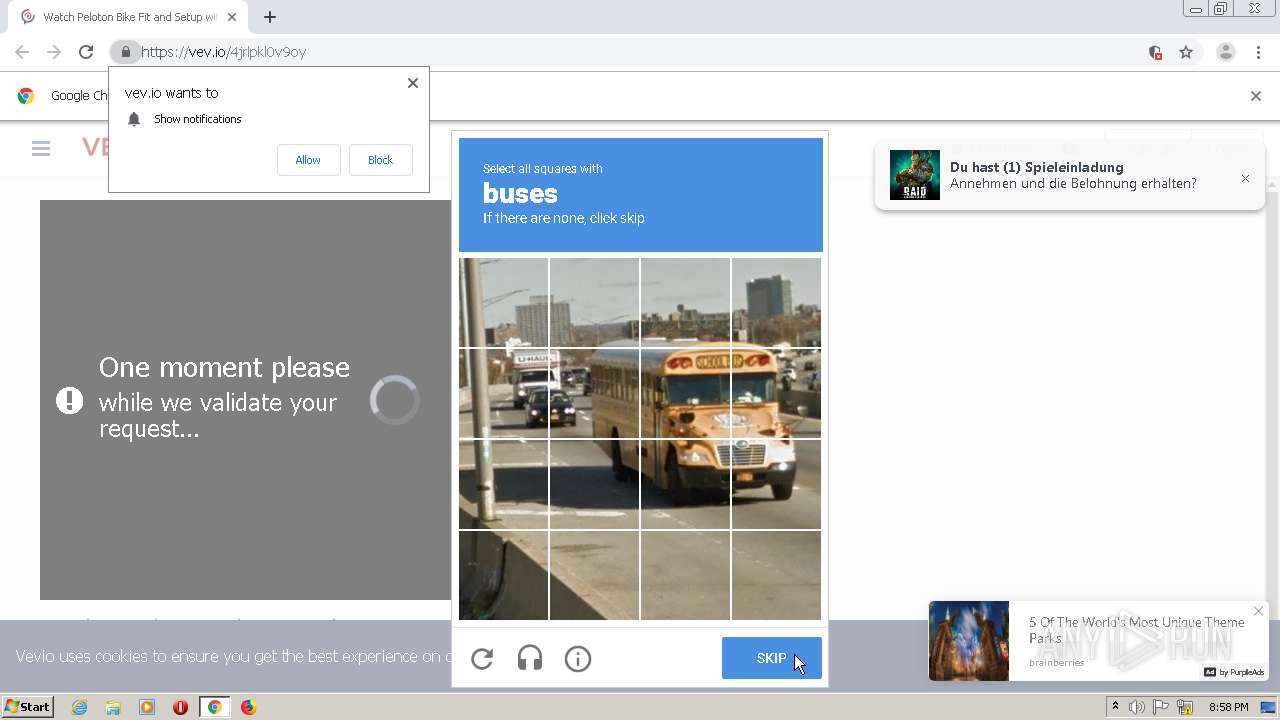Open Windows Explorer from the taskbar
The height and width of the screenshot is (720, 1280).
click(x=113, y=707)
